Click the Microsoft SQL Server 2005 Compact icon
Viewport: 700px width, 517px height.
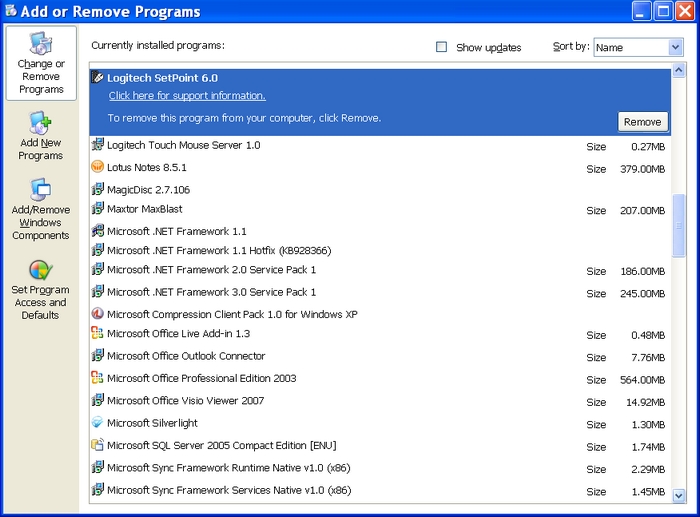(97, 444)
